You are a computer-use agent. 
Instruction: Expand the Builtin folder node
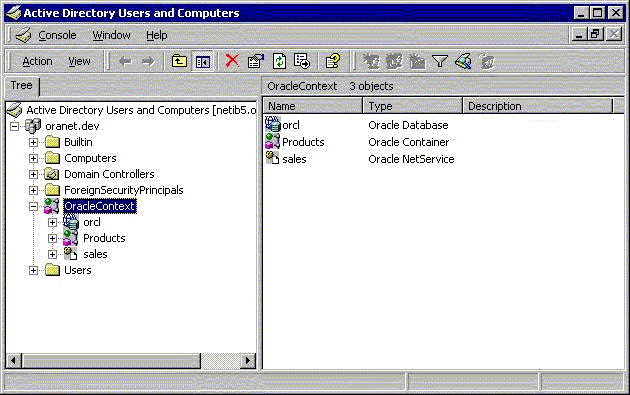[33, 142]
